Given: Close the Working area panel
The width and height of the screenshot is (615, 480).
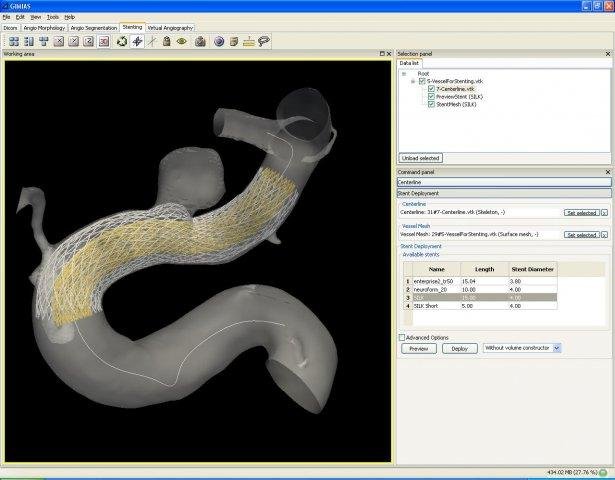Looking at the screenshot, I should (x=389, y=54).
